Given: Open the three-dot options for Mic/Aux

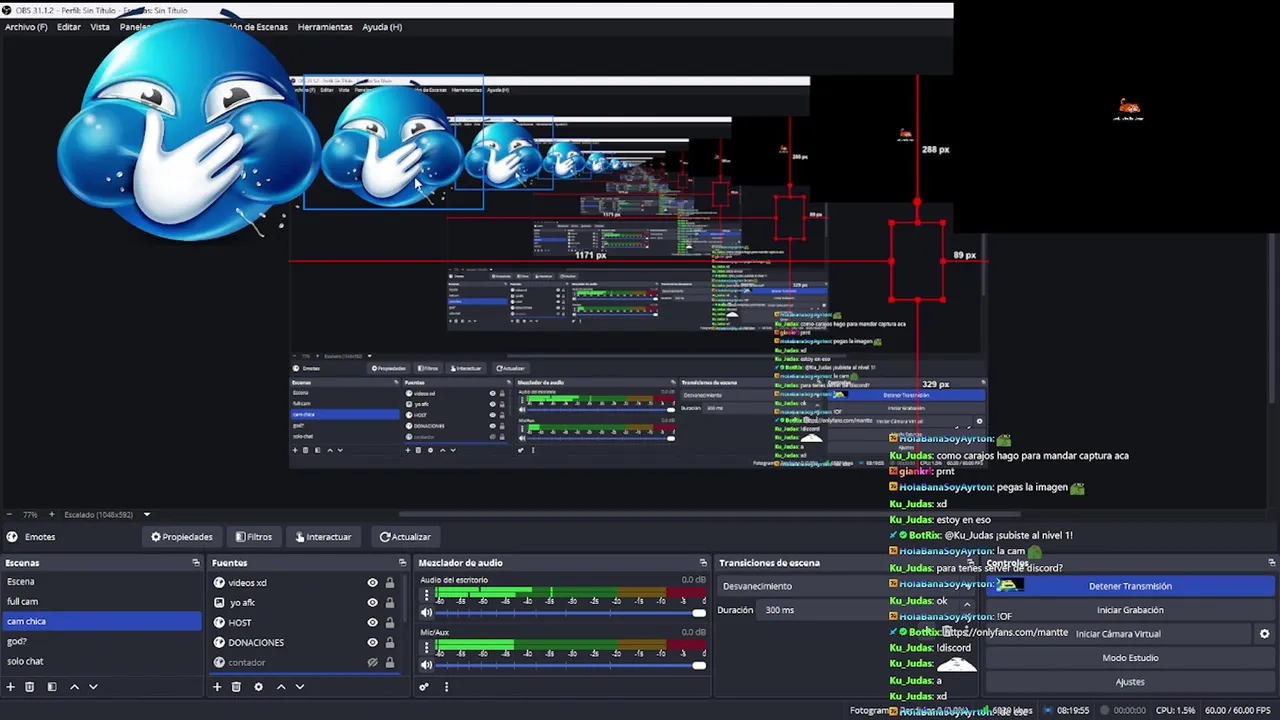Looking at the screenshot, I should 426,647.
